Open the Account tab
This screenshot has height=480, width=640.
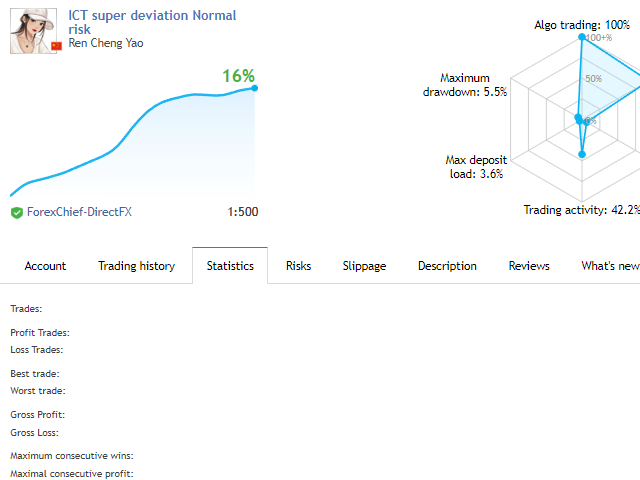tap(45, 266)
